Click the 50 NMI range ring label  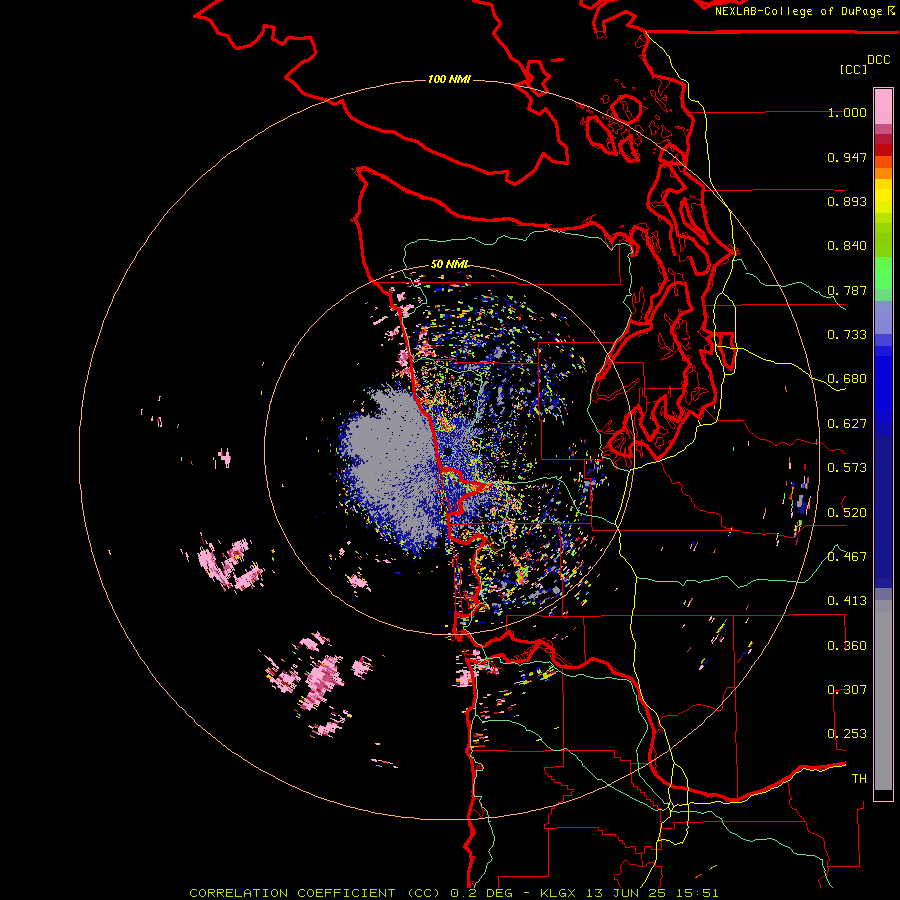pos(449,264)
